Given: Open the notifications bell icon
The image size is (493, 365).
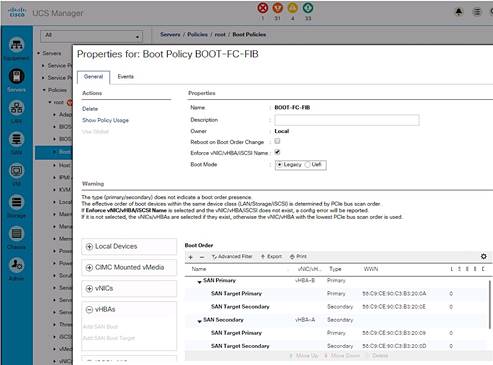Looking at the screenshot, I should (459, 12).
